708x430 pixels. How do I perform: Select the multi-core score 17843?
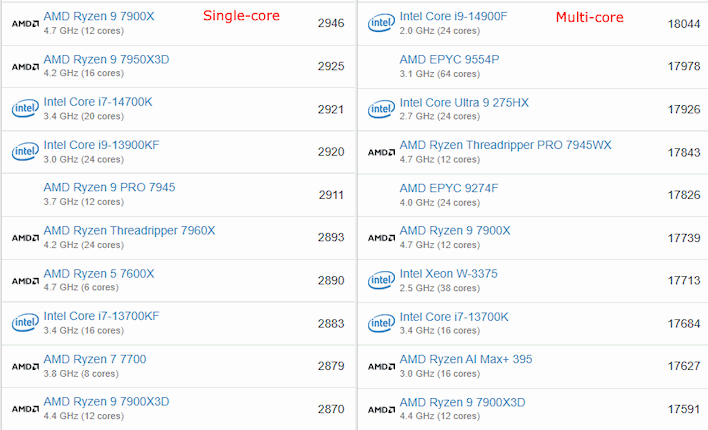click(684, 153)
